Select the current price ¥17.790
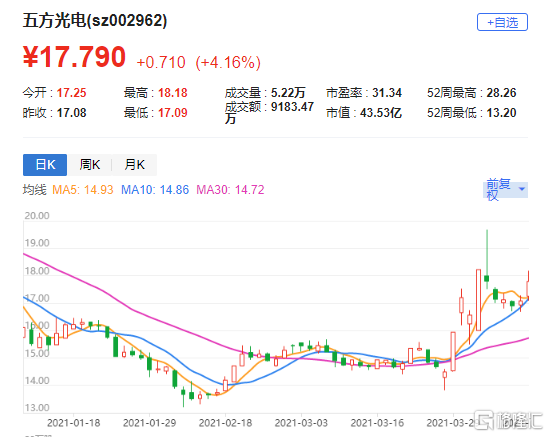Image resolution: width=549 pixels, height=437 pixels. pyautogui.click(x=74, y=57)
